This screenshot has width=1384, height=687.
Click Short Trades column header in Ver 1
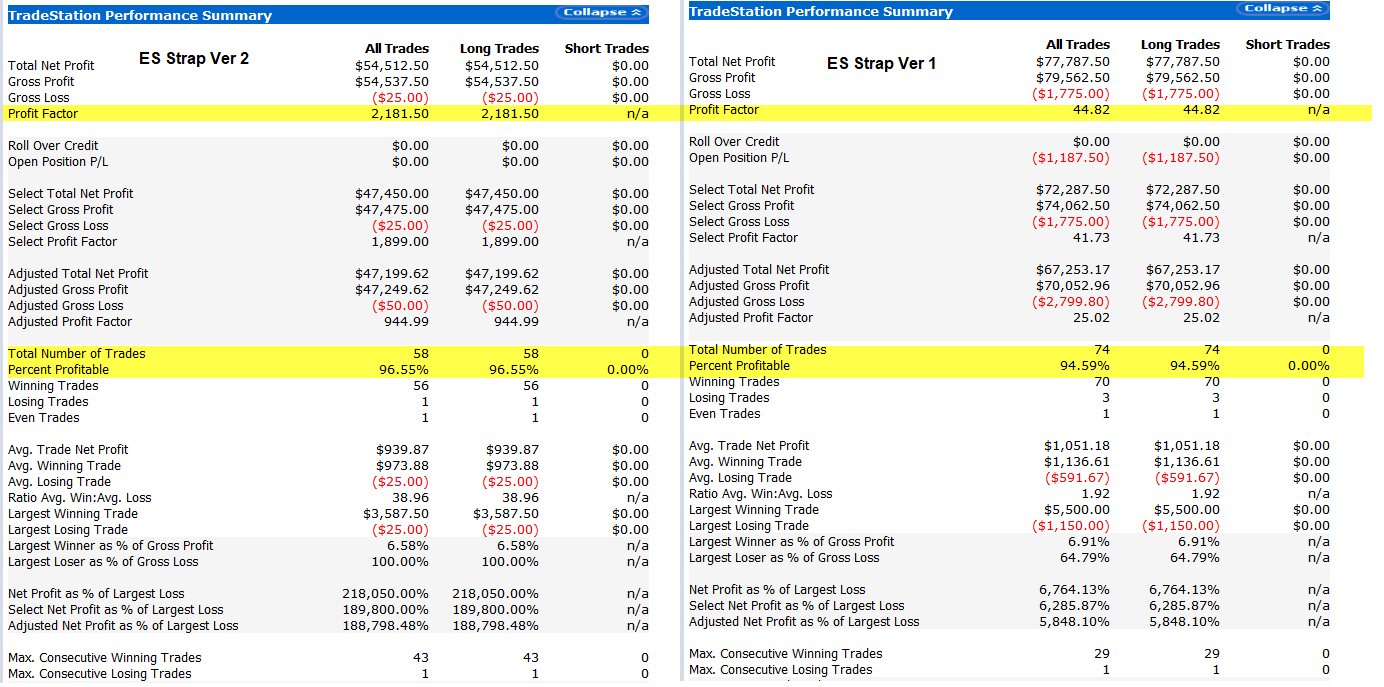(1288, 44)
